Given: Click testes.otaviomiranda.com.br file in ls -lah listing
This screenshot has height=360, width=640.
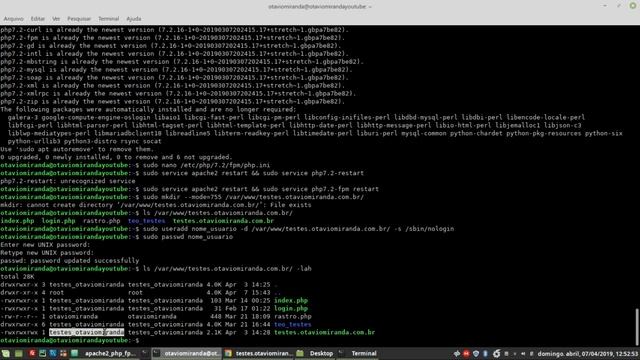Looking at the screenshot, I should [324, 333].
